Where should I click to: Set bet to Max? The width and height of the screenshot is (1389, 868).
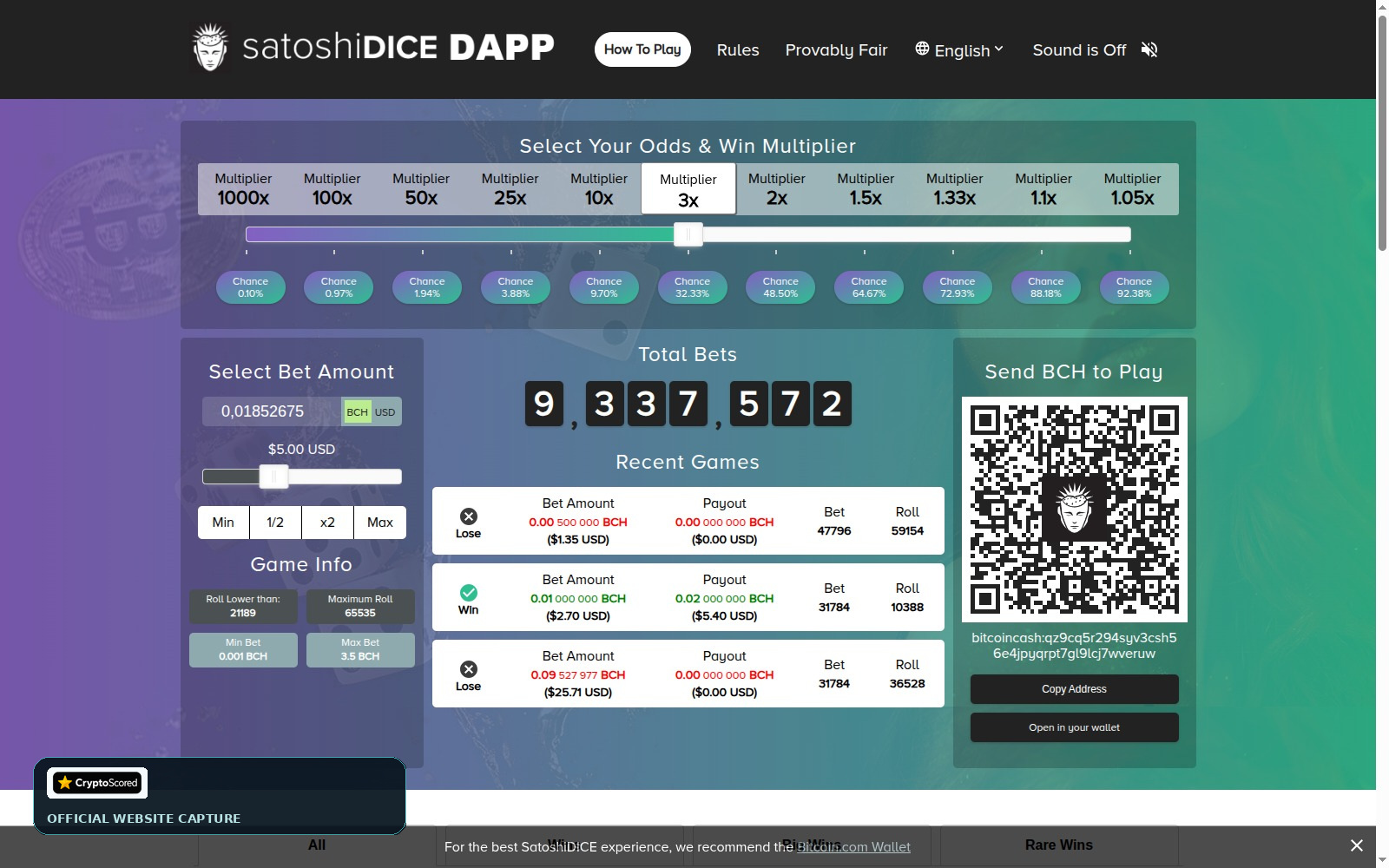(x=380, y=523)
